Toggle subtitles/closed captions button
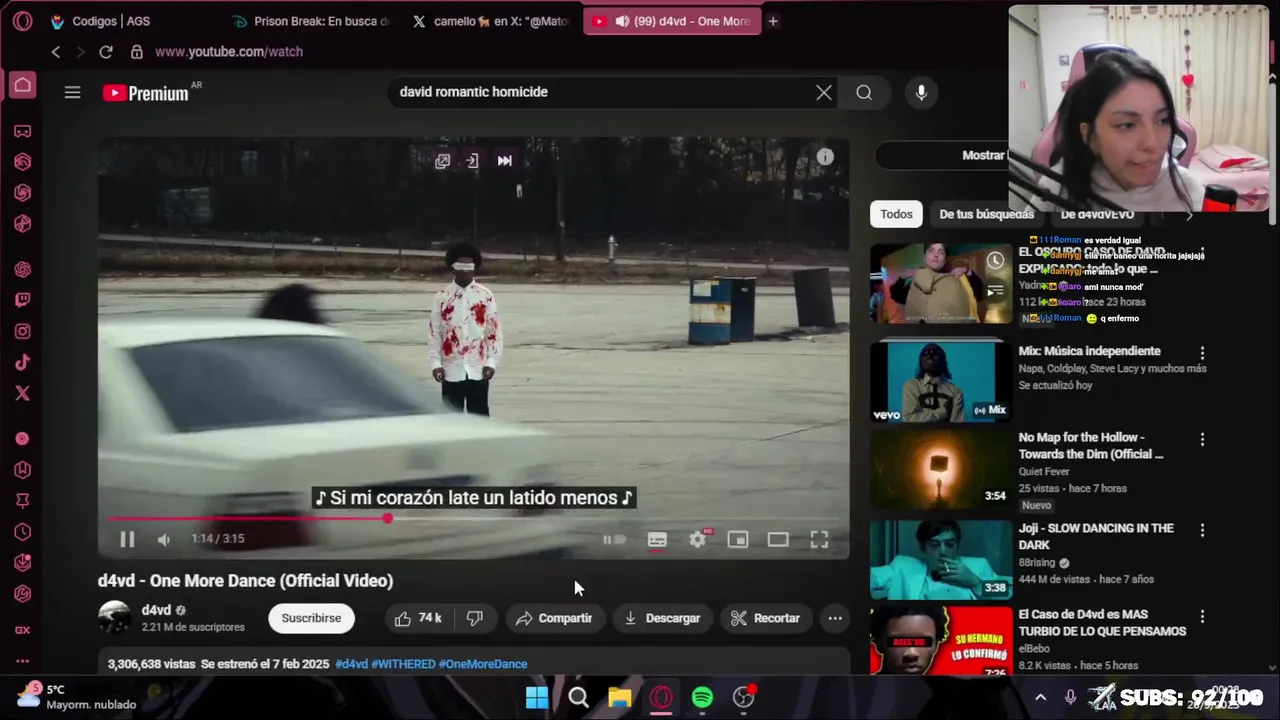Viewport: 1280px width, 720px height. [x=657, y=539]
